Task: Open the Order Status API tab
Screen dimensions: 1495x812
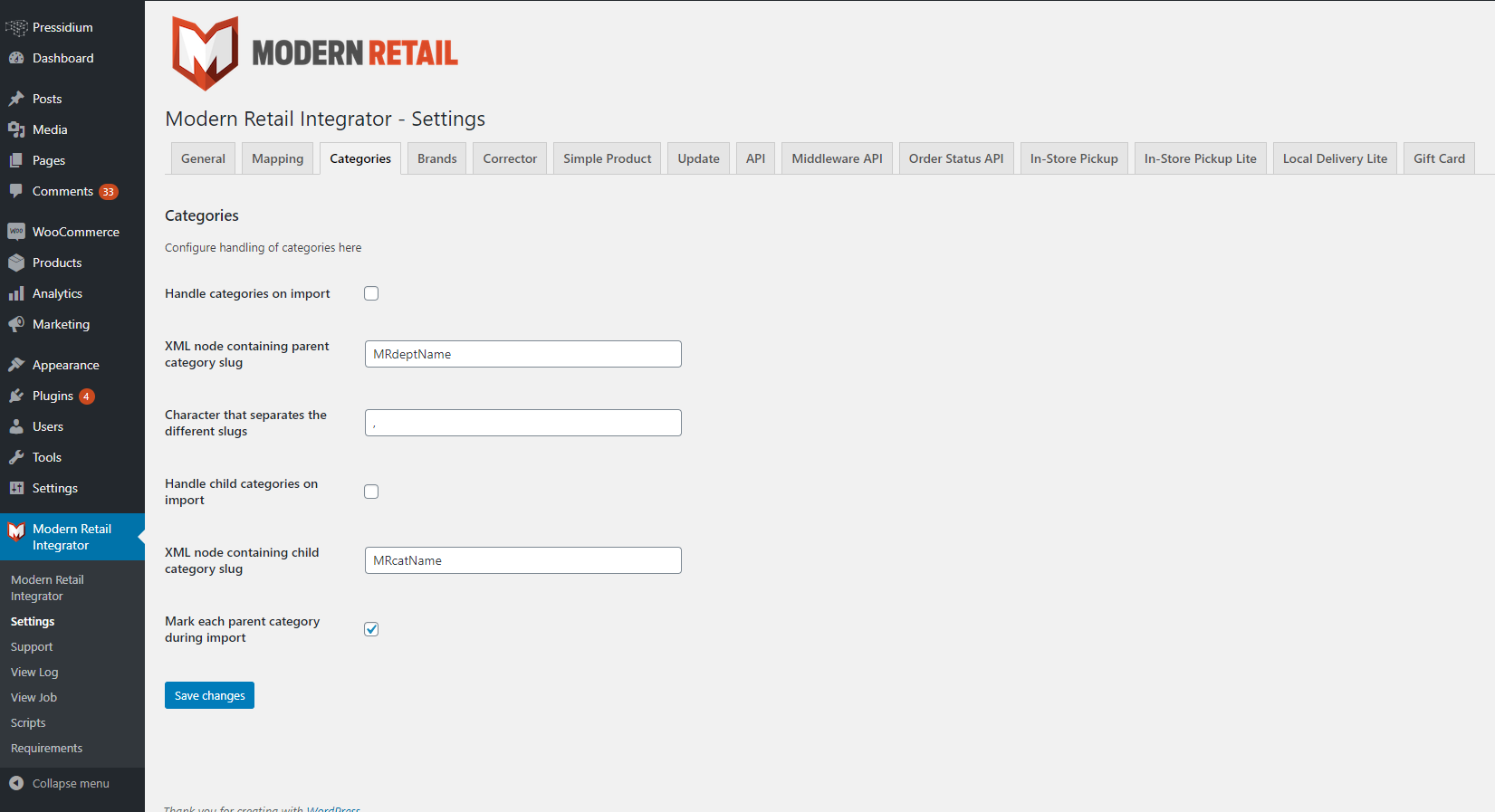Action: click(x=956, y=158)
